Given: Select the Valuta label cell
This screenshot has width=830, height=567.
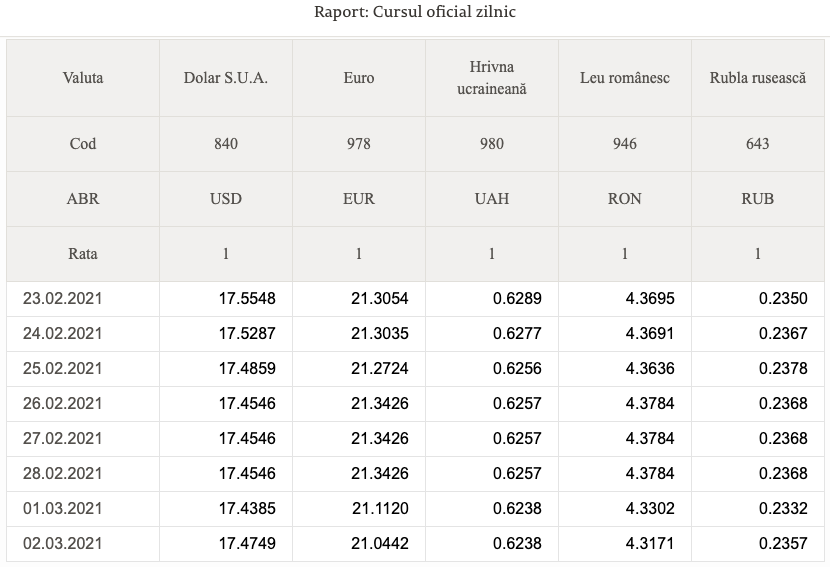Looking at the screenshot, I should click(x=83, y=78).
